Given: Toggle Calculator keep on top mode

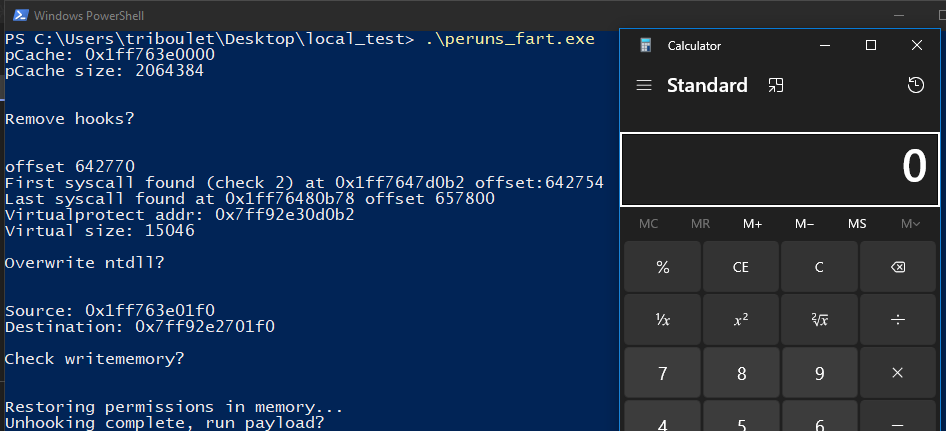Looking at the screenshot, I should click(x=775, y=86).
